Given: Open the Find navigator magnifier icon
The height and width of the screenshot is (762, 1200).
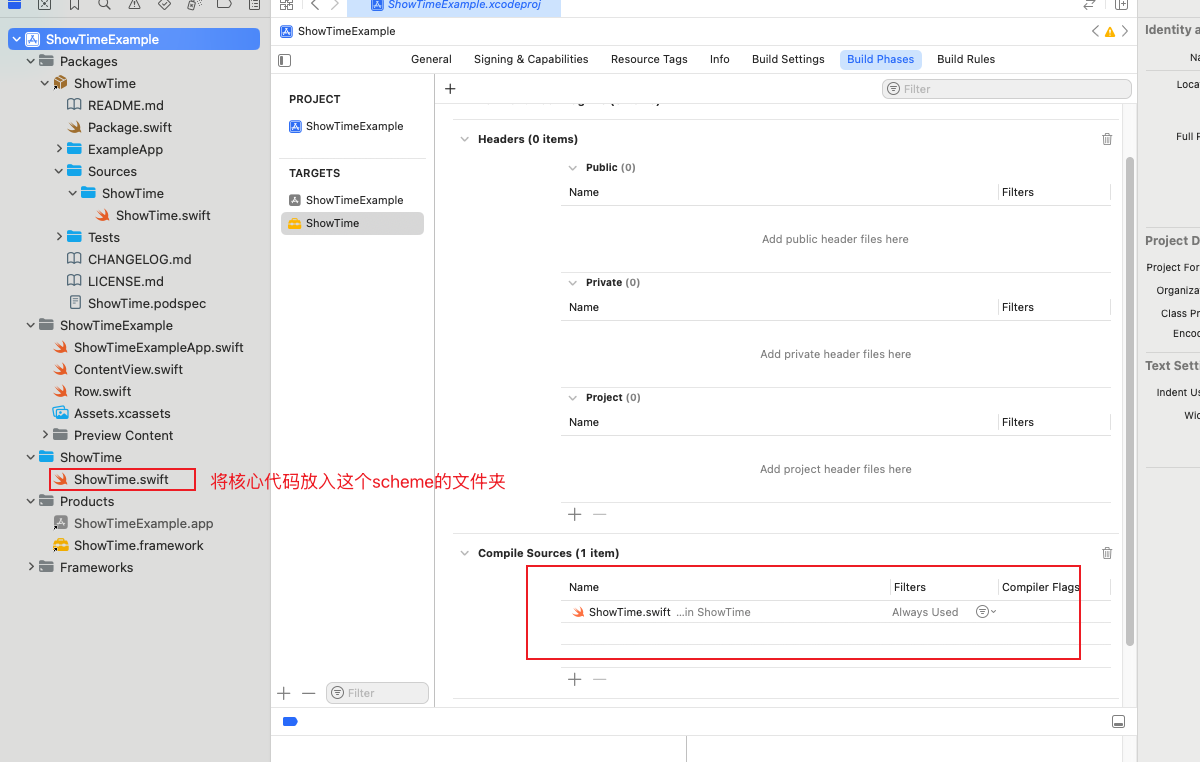Looking at the screenshot, I should pos(104,5).
